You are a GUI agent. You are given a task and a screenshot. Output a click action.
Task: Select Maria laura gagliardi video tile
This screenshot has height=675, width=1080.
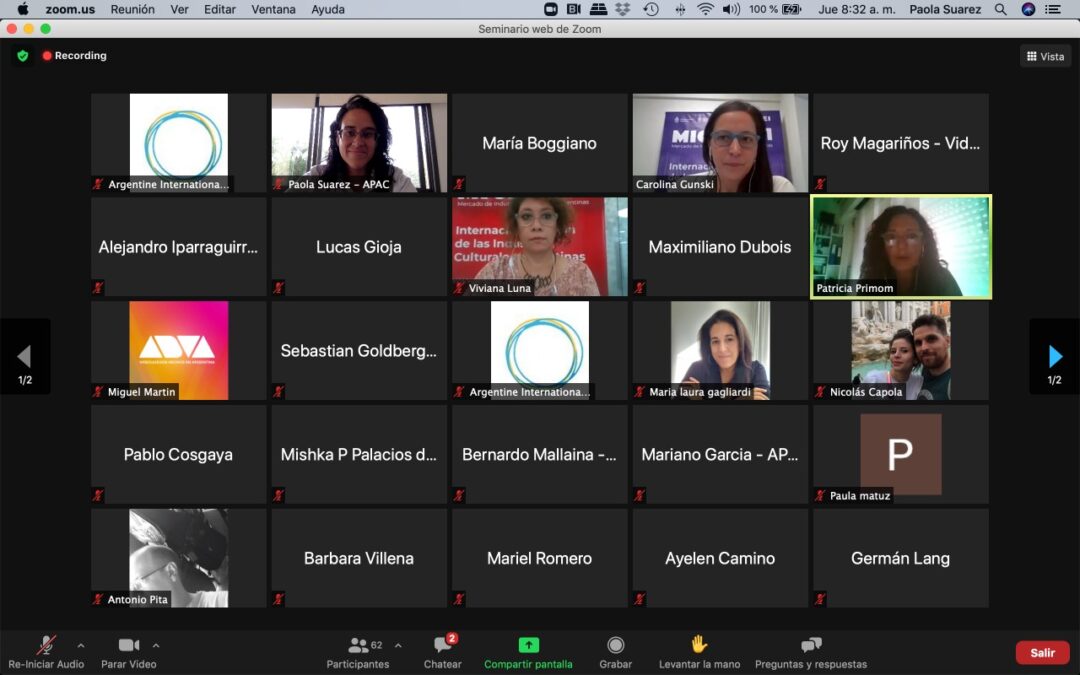pos(720,350)
